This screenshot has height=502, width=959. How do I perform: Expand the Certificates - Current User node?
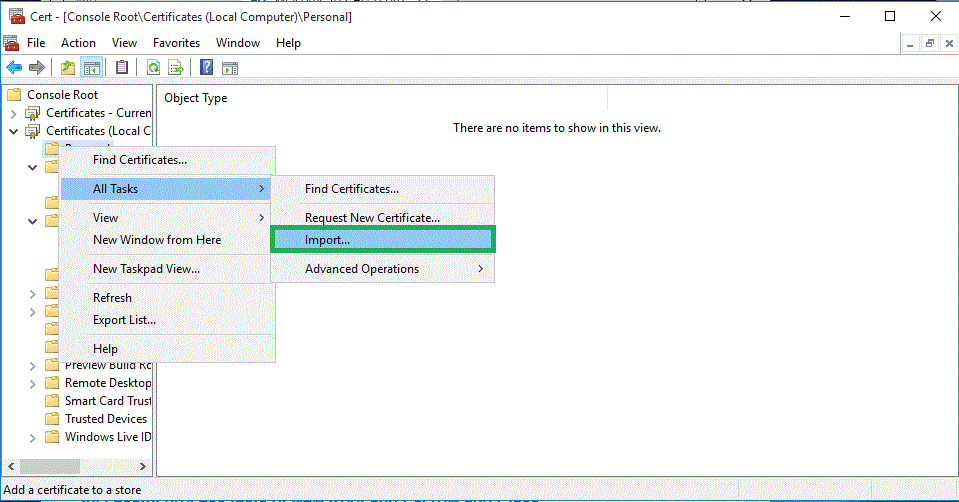tap(14, 113)
